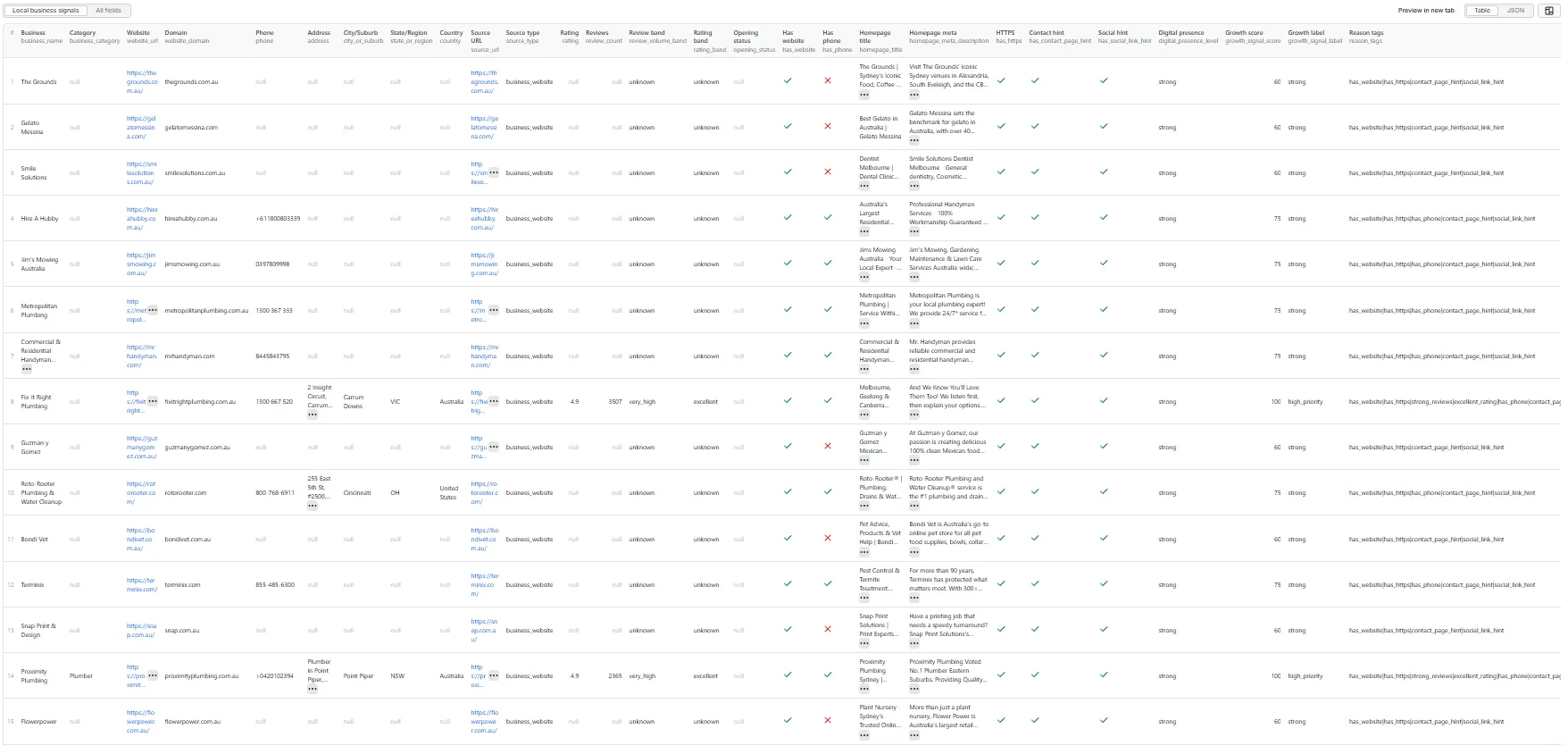The height and width of the screenshot is (746, 1568).
Task: Open the layout view icon next to JSON
Action: coord(1549,11)
